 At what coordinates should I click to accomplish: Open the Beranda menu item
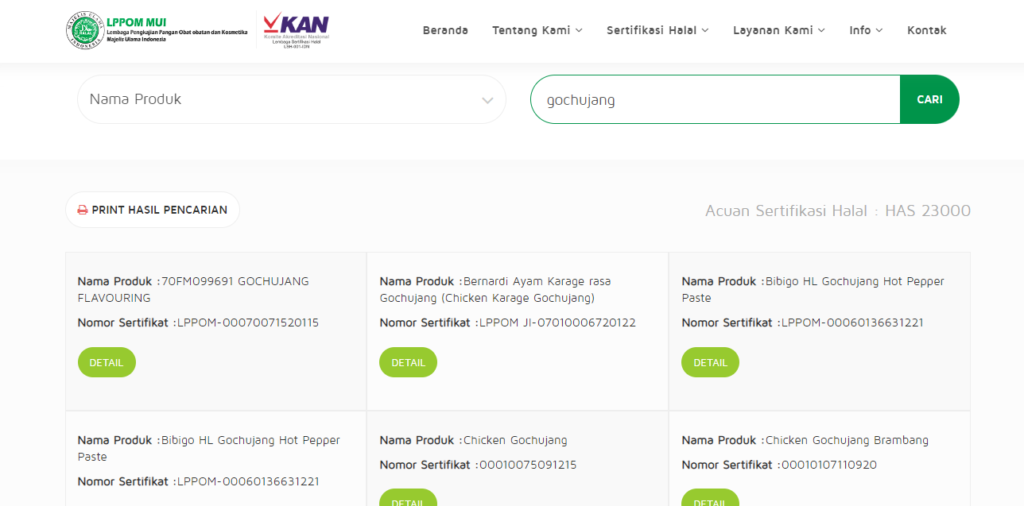pos(445,30)
